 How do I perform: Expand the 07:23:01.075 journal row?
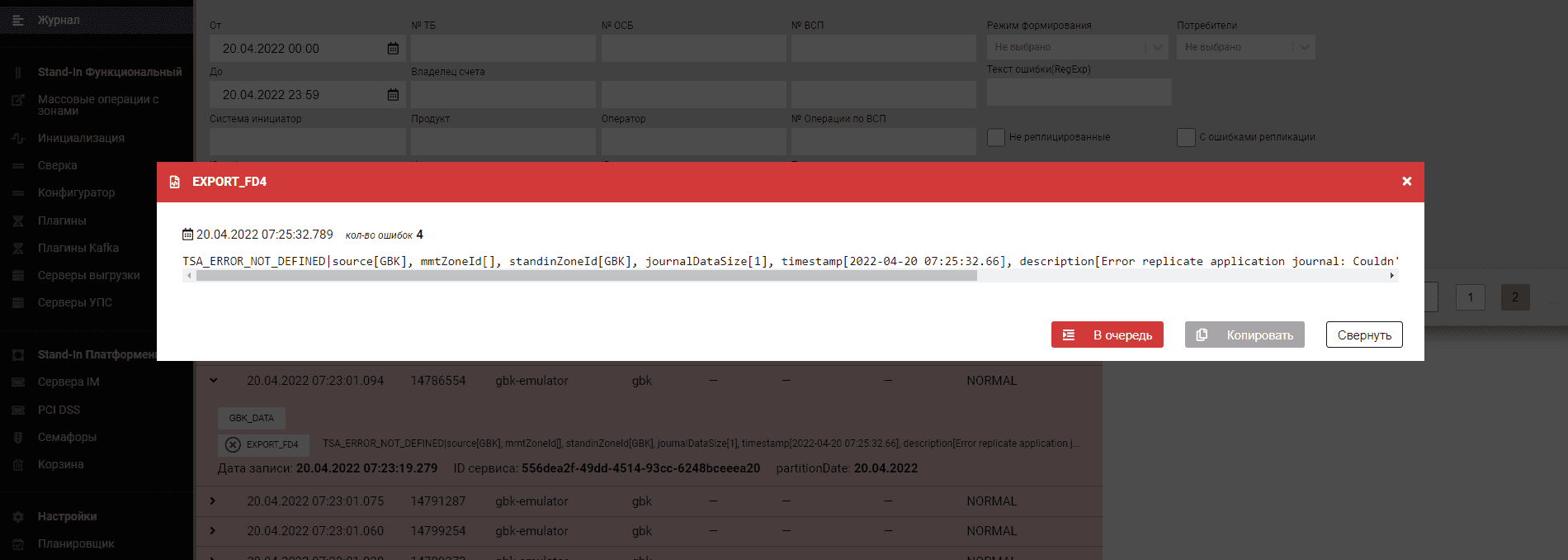tap(213, 501)
